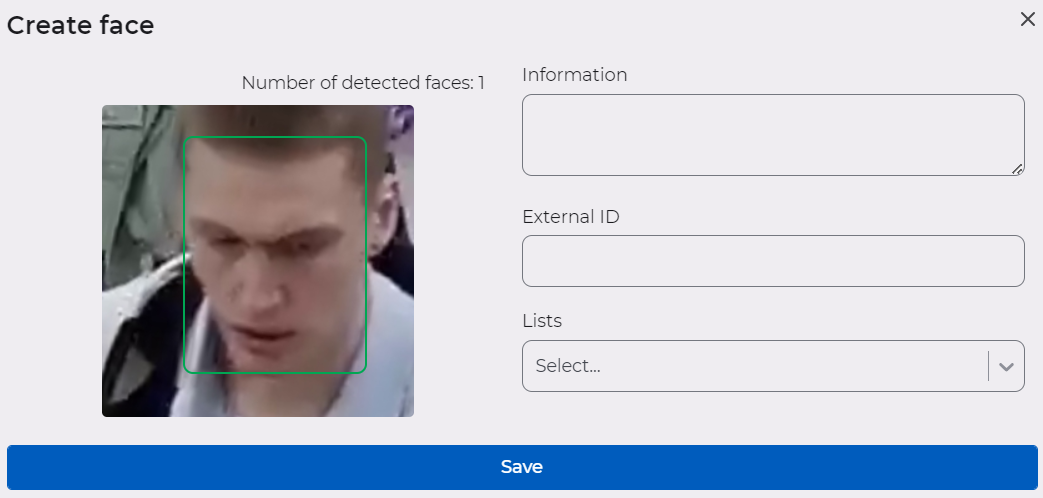
Task: Focus the Information text area
Action: point(772,134)
